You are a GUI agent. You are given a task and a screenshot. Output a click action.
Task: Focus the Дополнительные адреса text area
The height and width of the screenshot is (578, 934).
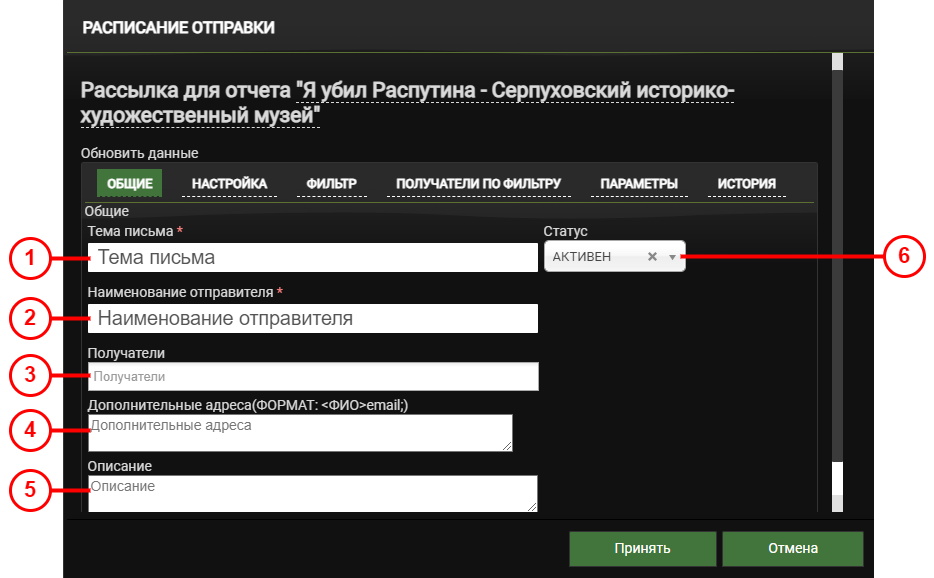coord(300,434)
